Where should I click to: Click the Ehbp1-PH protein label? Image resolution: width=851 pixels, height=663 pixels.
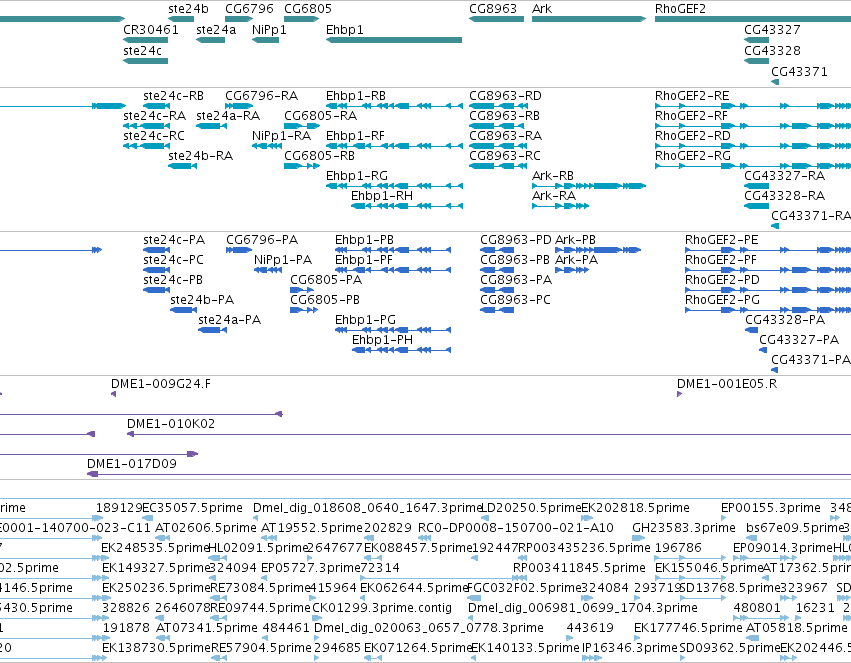click(x=383, y=340)
